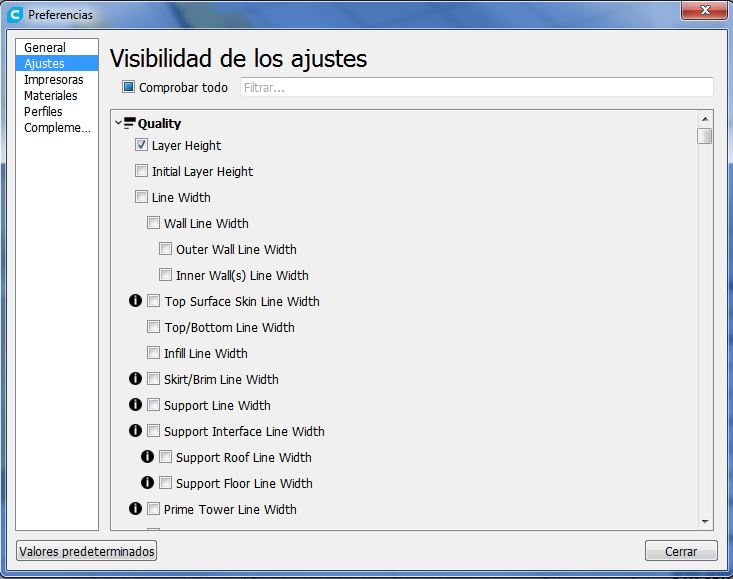Uncheck the Layer Height checkbox
Screen dimensions: 733x579
141,145
